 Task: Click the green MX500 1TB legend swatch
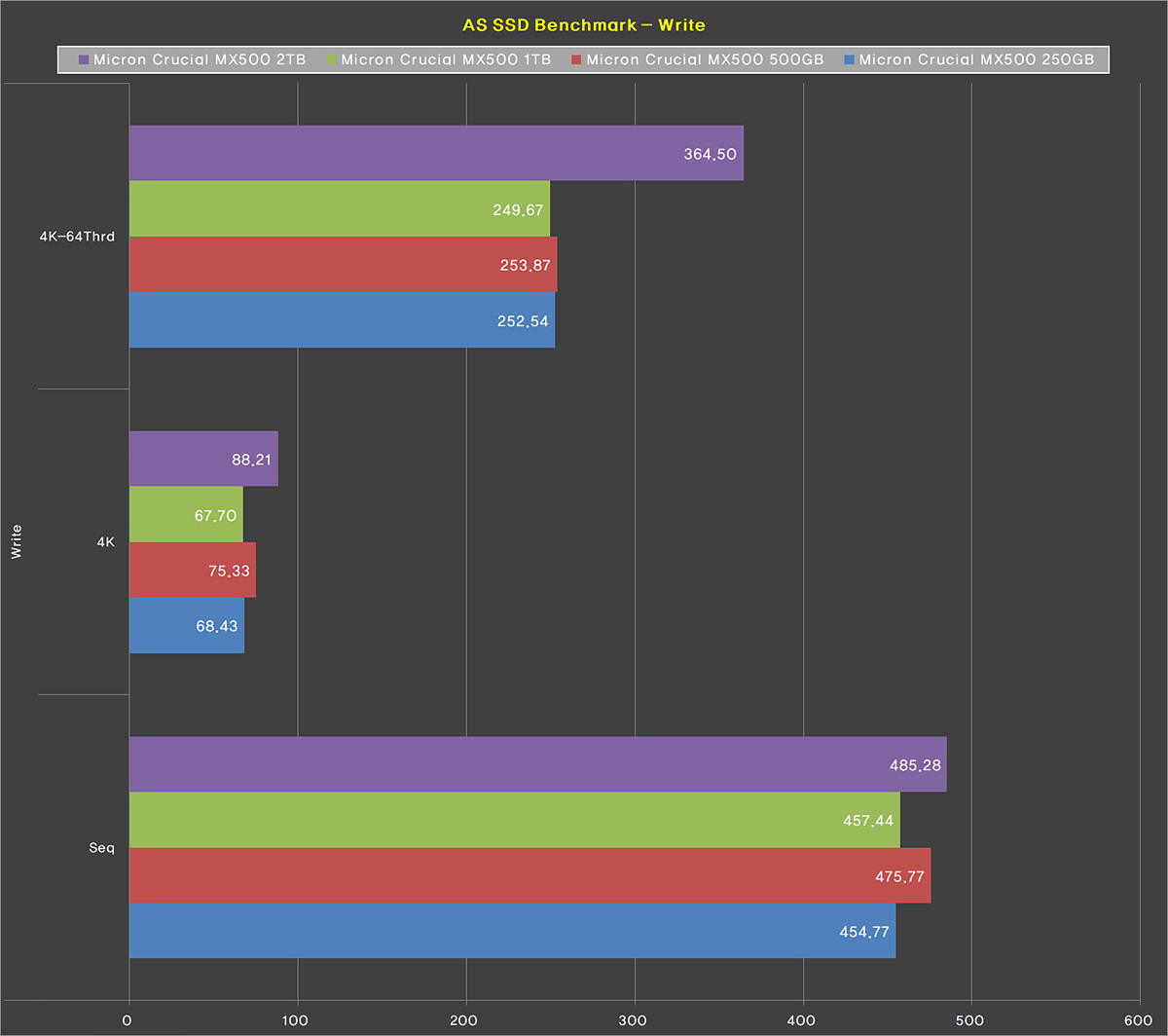click(x=331, y=60)
